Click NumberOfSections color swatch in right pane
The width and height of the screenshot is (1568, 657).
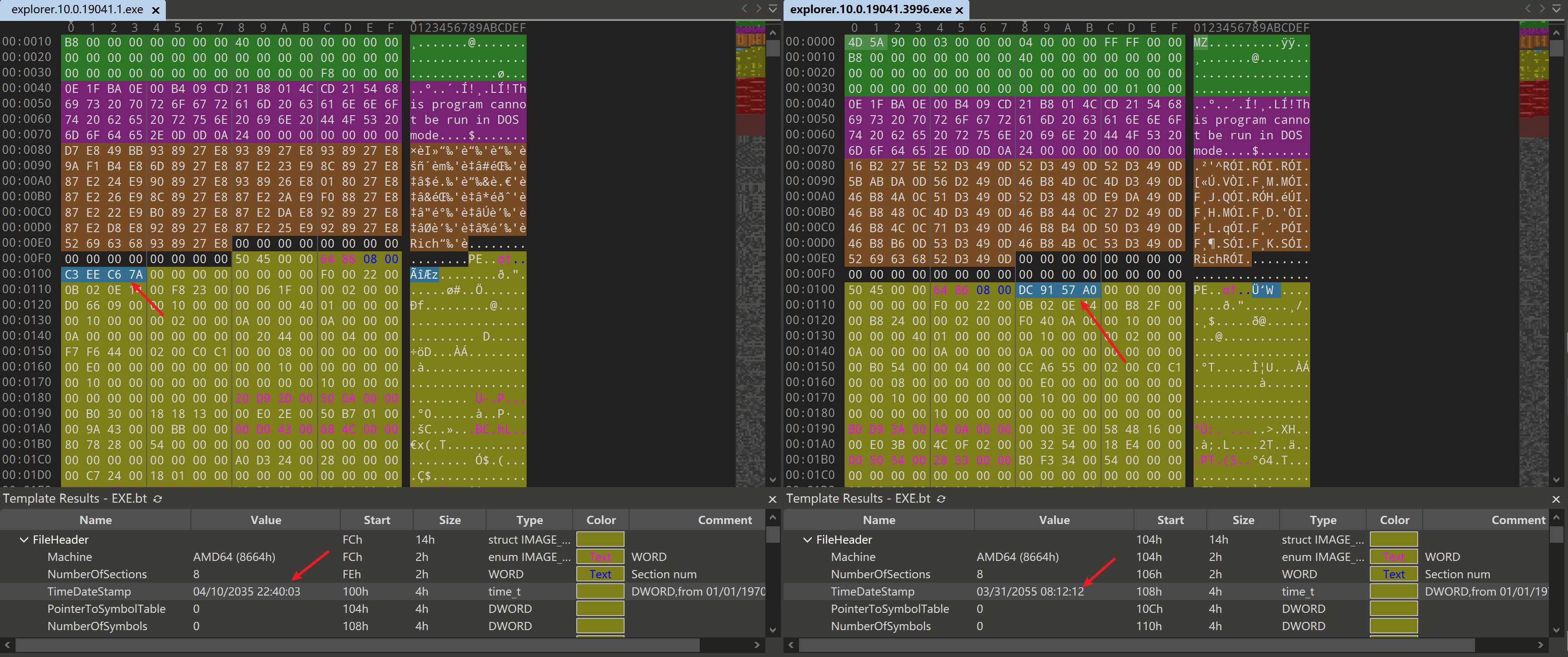point(1394,574)
